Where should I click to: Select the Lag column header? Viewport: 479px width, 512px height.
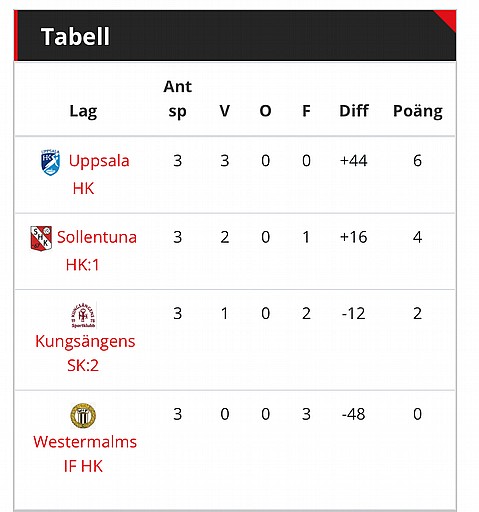(x=83, y=111)
